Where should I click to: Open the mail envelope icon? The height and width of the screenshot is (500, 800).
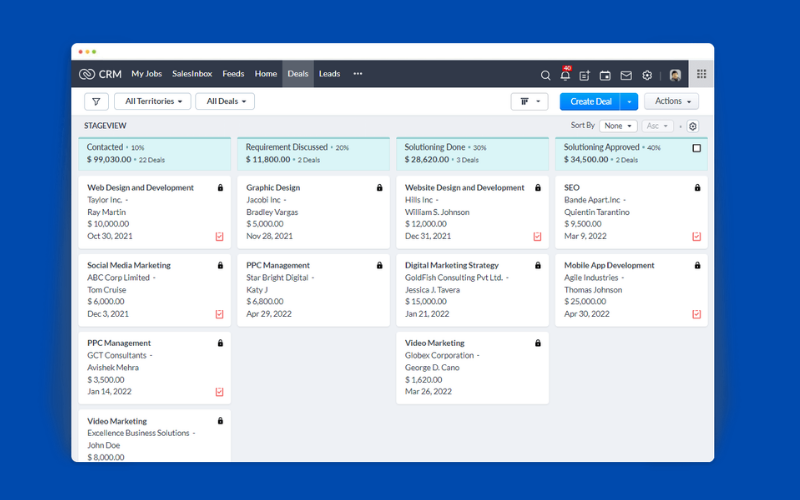626,76
